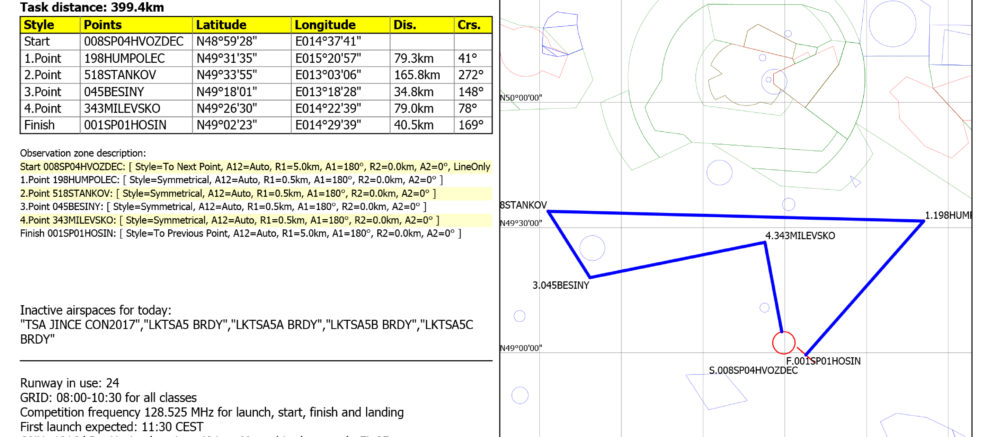Select the 4.343MILEVSKO waypoint label on map

(799, 235)
